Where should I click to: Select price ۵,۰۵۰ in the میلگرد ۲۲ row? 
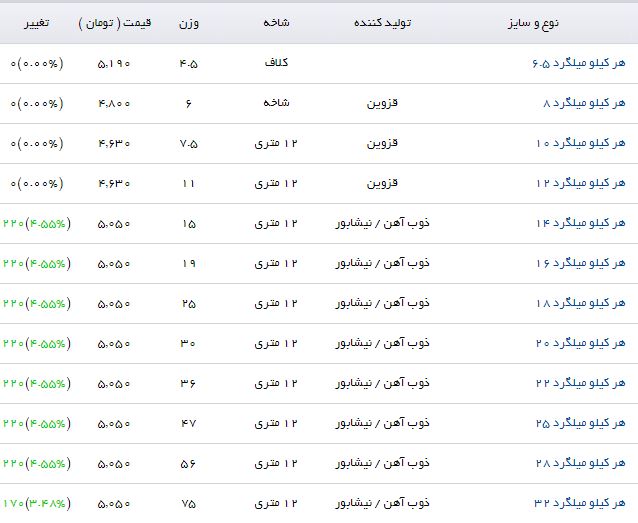pyautogui.click(x=114, y=384)
